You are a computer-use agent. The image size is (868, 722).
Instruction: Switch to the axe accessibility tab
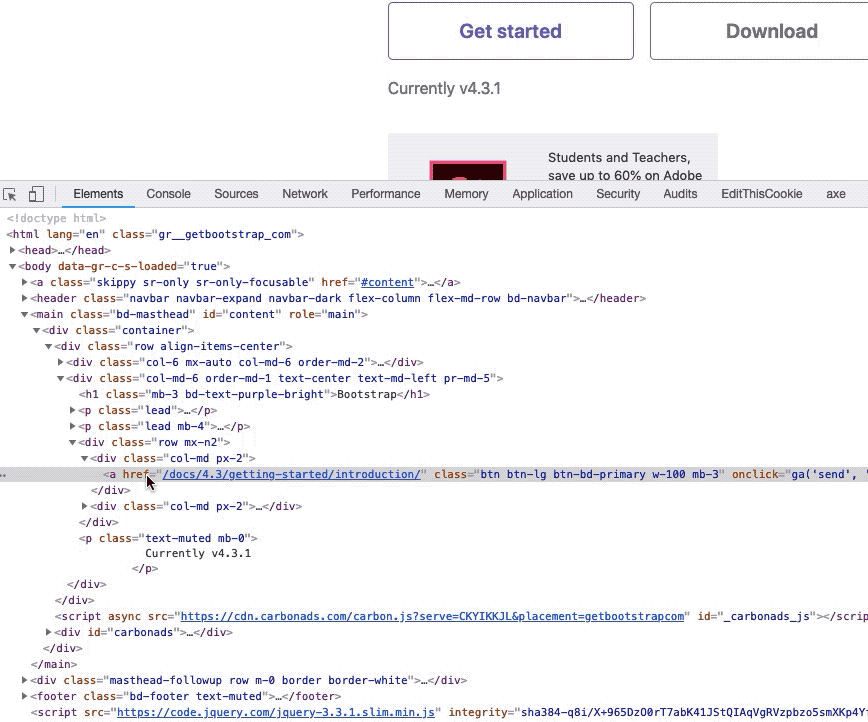click(x=835, y=194)
